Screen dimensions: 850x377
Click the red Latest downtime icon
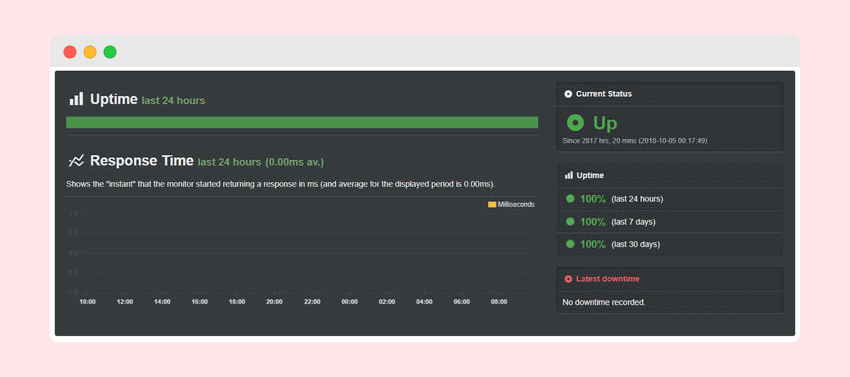[x=568, y=279]
